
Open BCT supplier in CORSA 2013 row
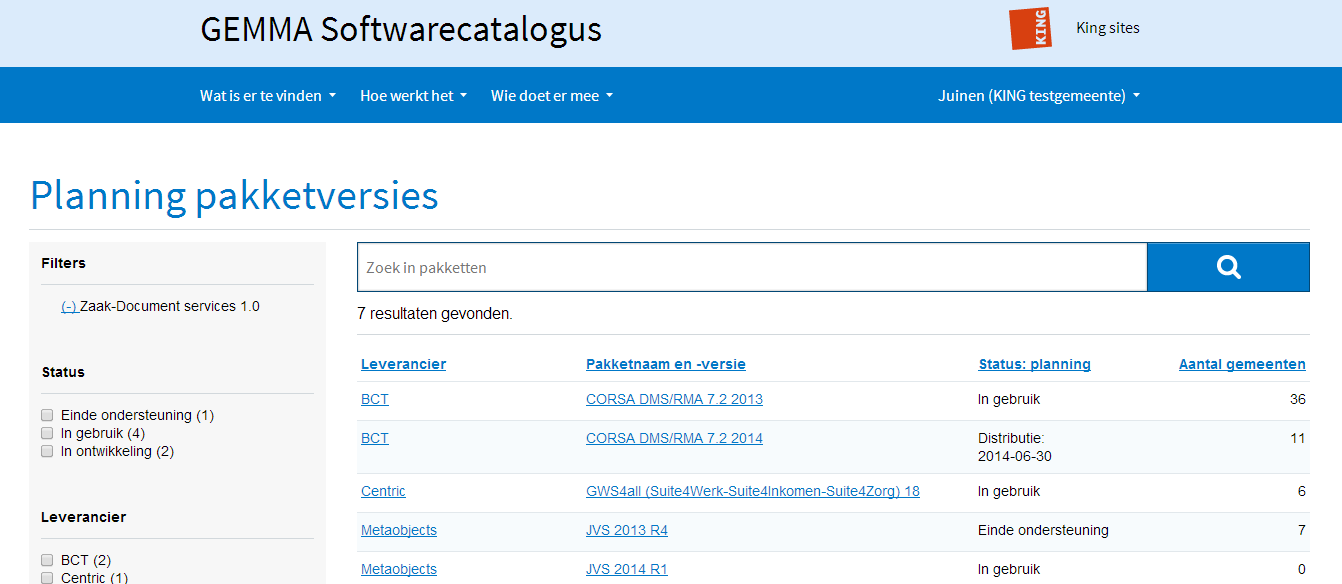point(375,399)
